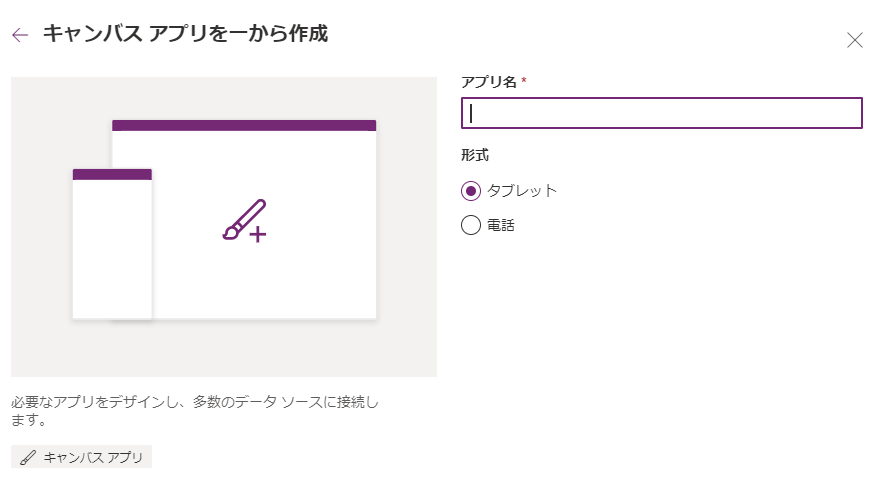This screenshot has width=886, height=491.
Task: Click the small brush icon in キャンバス アプリ tag
Action: tap(27, 457)
